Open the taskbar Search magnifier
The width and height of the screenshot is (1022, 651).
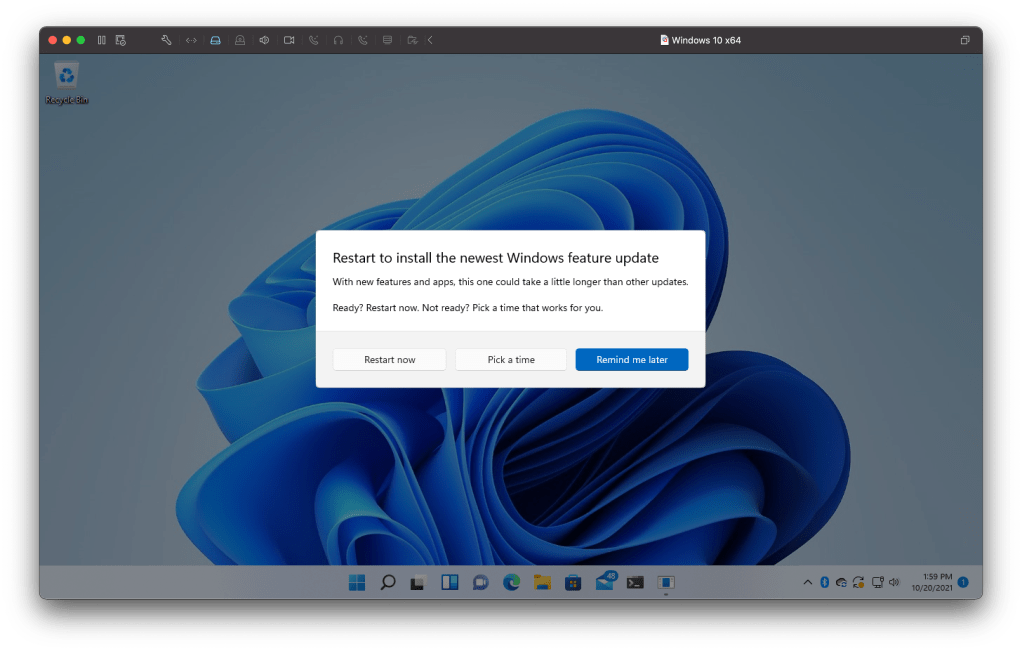point(388,582)
